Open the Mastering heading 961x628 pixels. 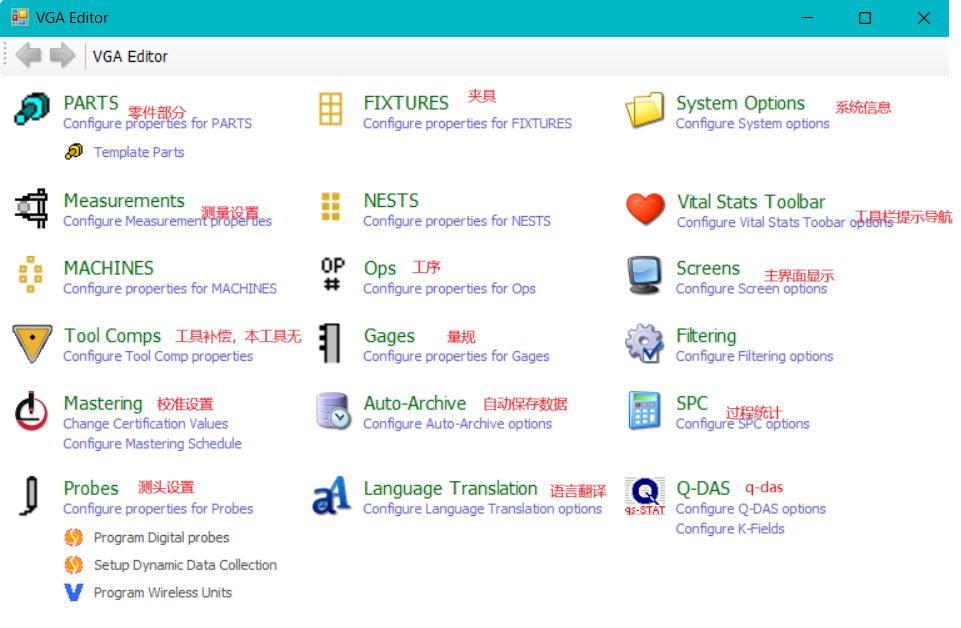point(103,404)
